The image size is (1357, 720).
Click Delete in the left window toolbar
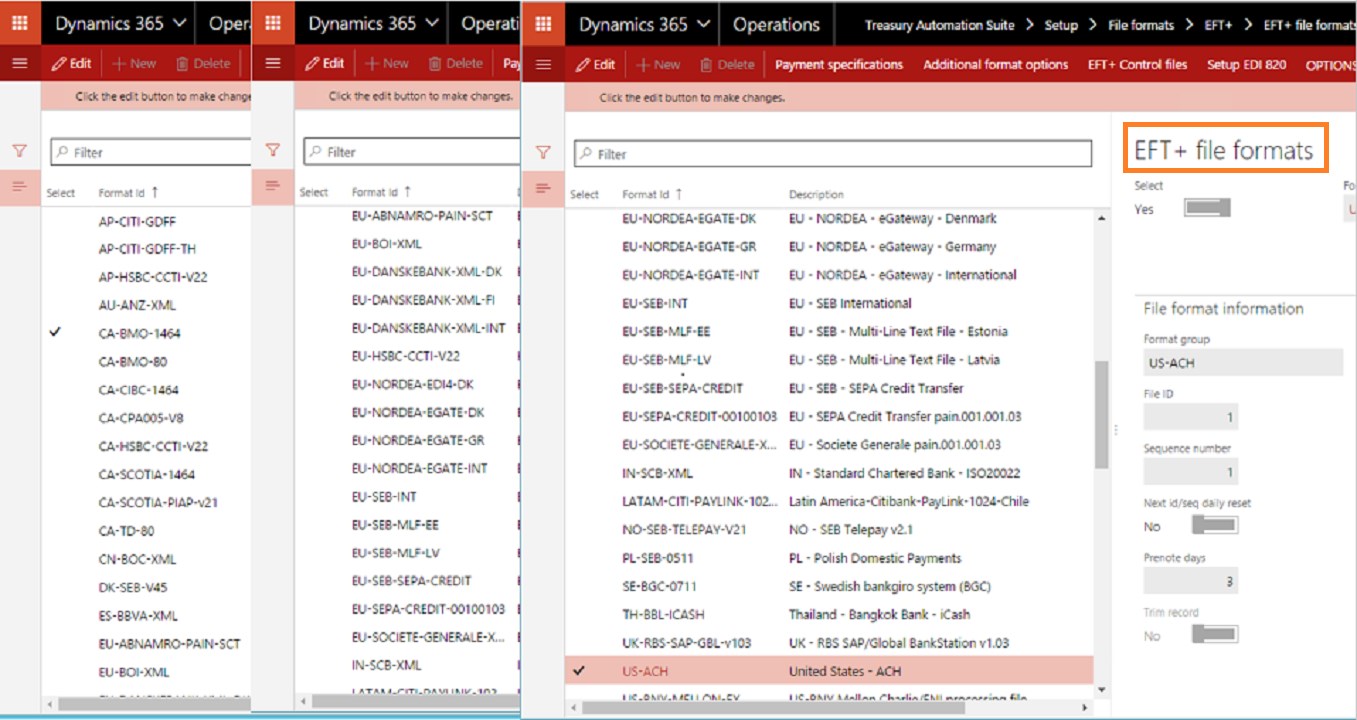pos(203,63)
